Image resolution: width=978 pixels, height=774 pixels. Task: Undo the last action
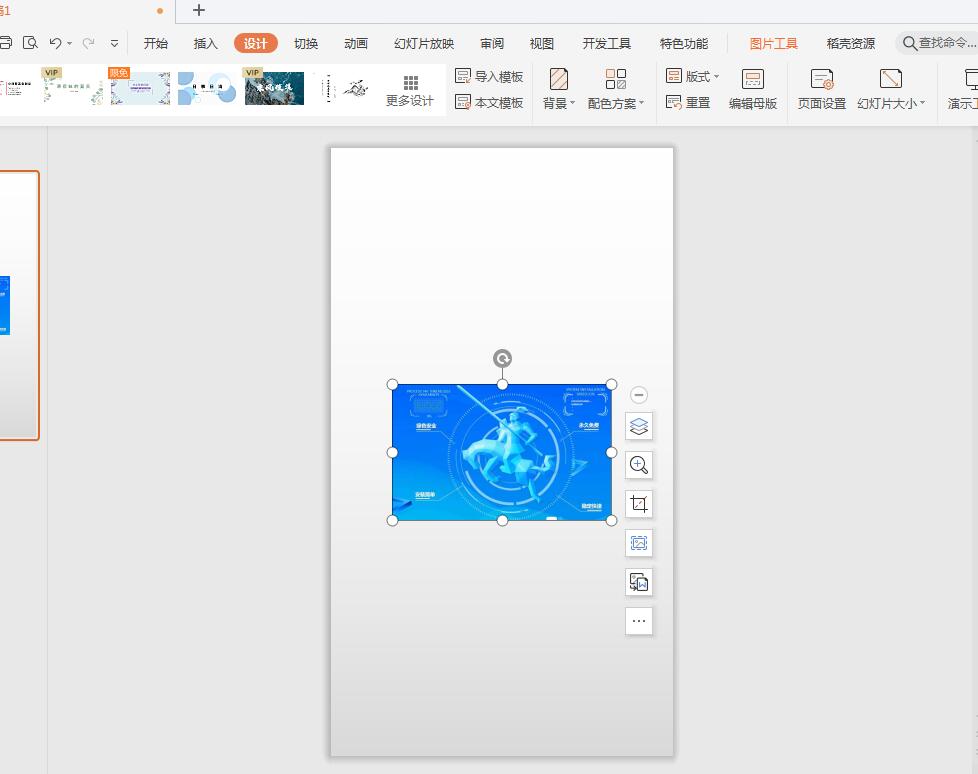pos(56,43)
